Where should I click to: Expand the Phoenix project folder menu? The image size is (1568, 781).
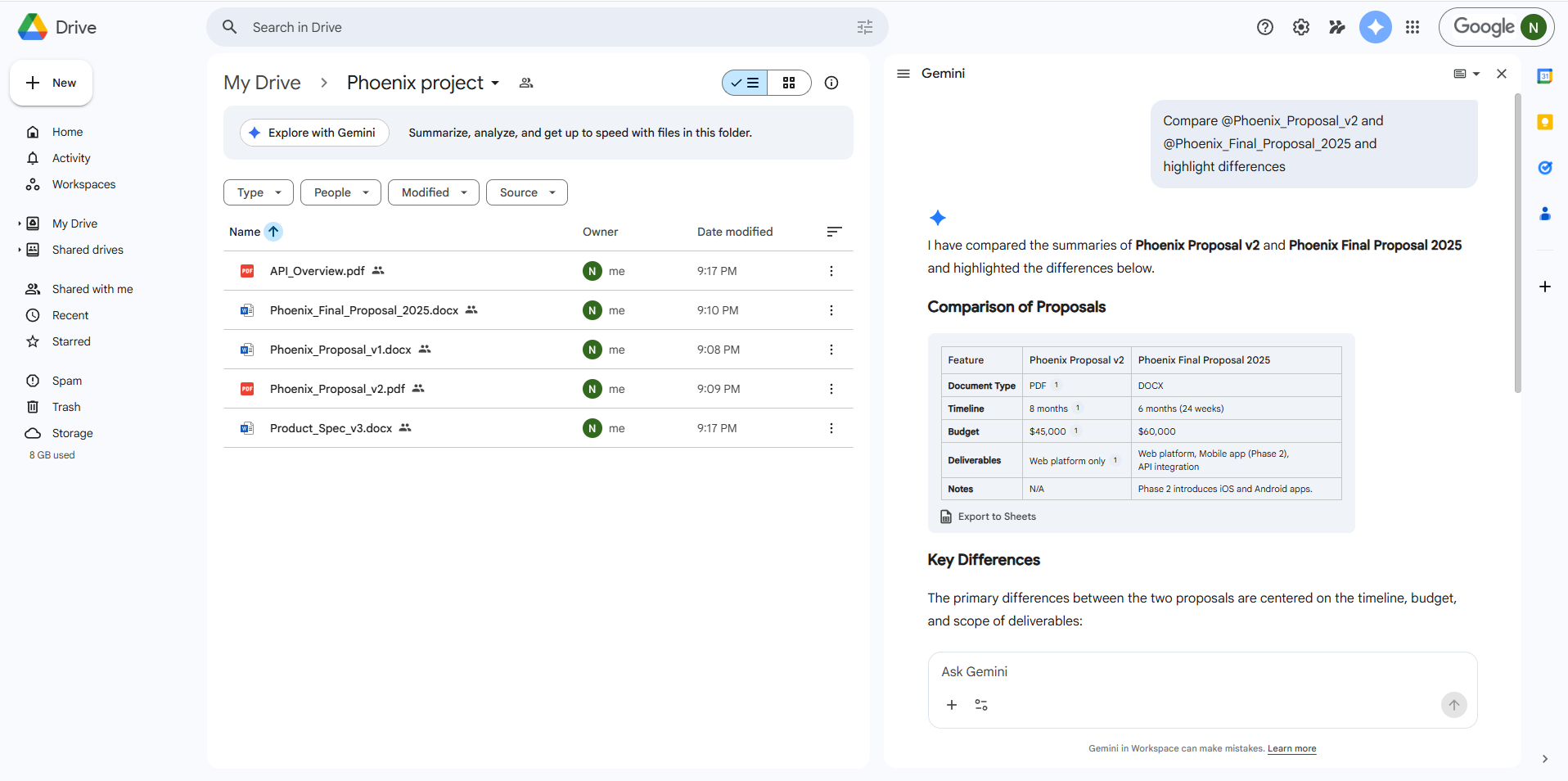[495, 84]
